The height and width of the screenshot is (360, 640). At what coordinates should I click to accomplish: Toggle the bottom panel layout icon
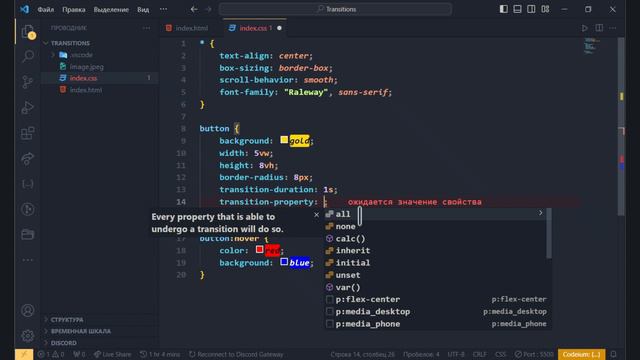click(x=517, y=9)
